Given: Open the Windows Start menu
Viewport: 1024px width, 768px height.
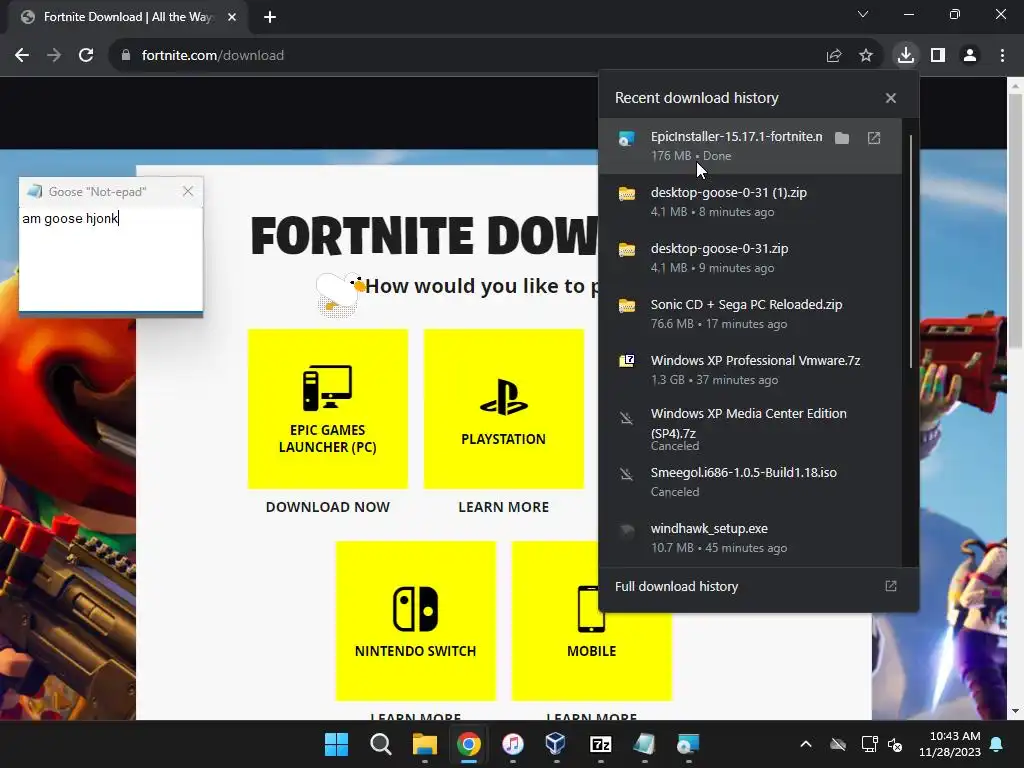Looking at the screenshot, I should point(336,744).
